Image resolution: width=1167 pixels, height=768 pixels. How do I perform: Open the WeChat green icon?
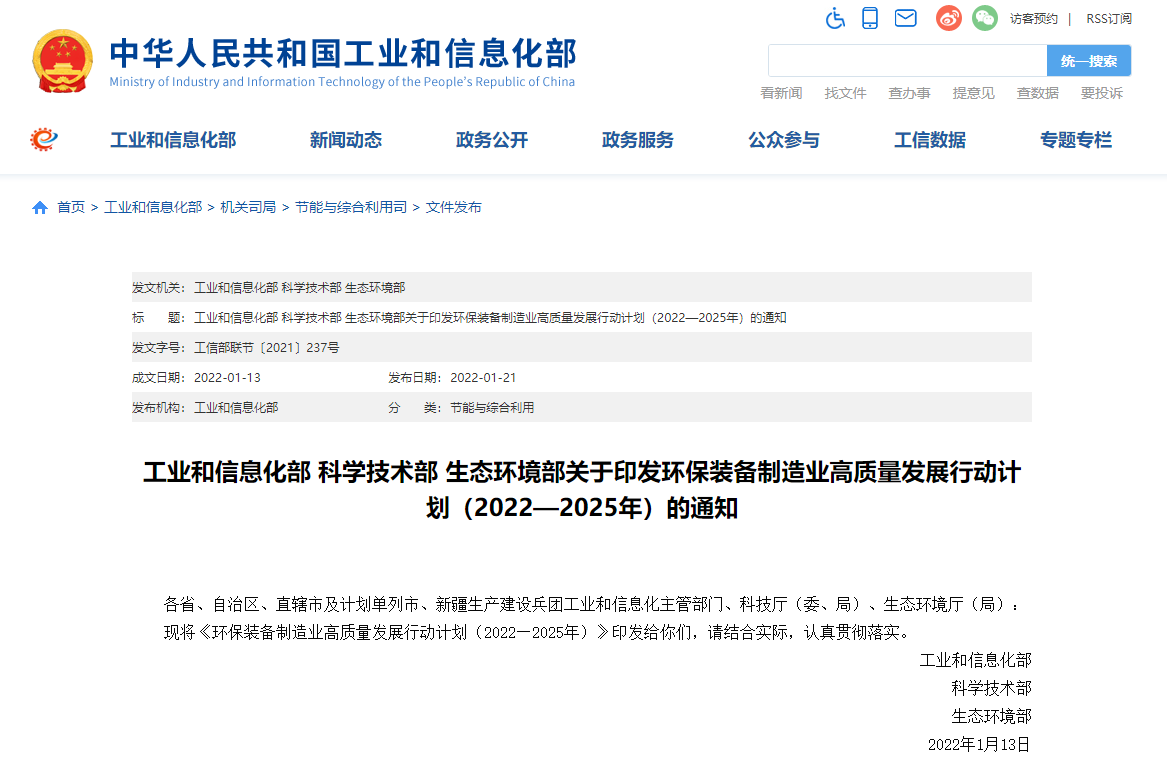[x=985, y=18]
